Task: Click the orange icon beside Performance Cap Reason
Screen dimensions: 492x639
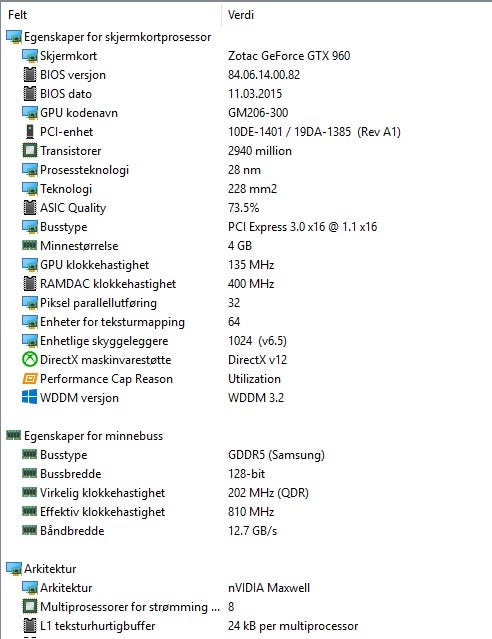Action: (x=29, y=379)
